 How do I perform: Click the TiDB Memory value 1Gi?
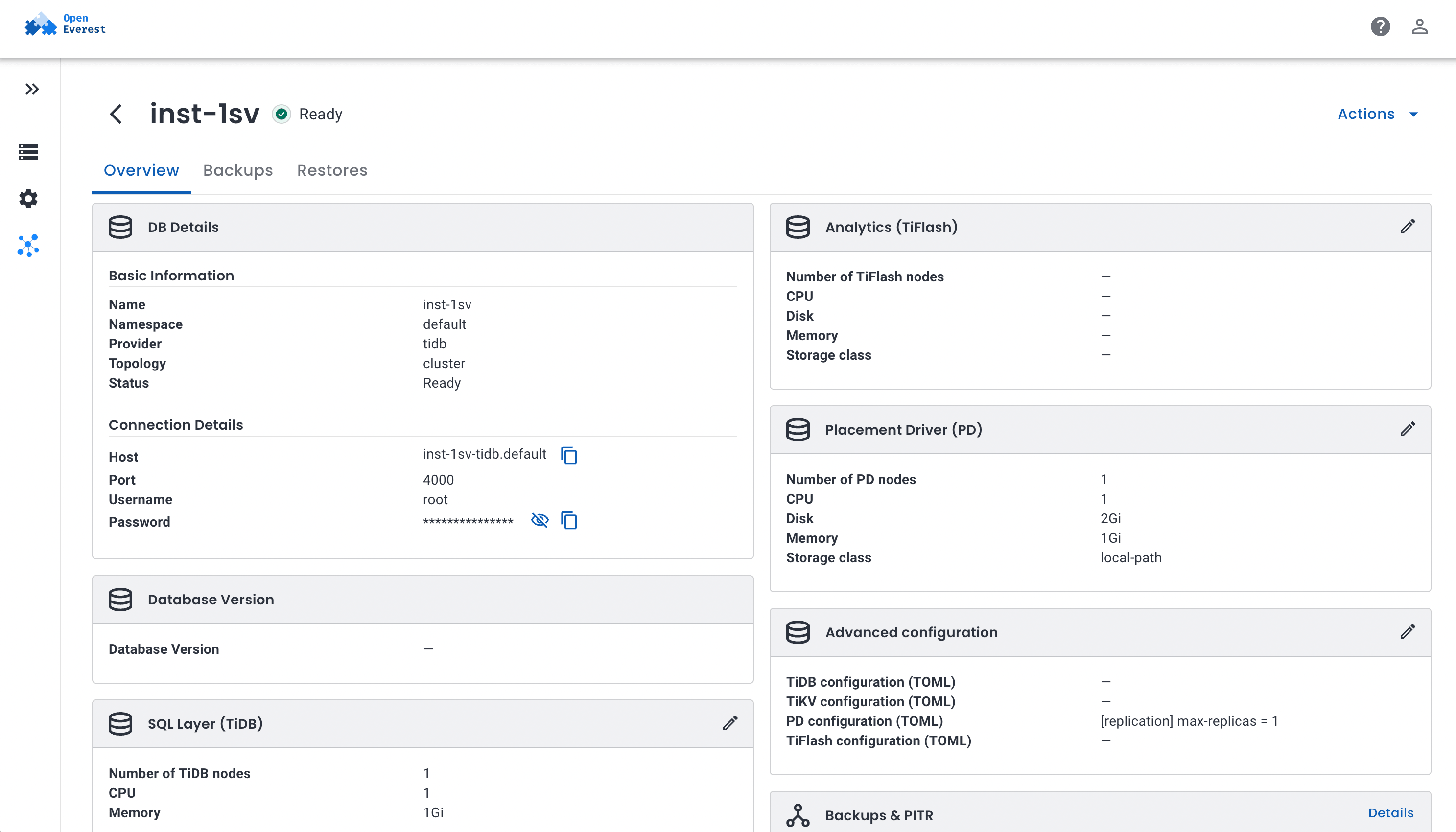[433, 812]
